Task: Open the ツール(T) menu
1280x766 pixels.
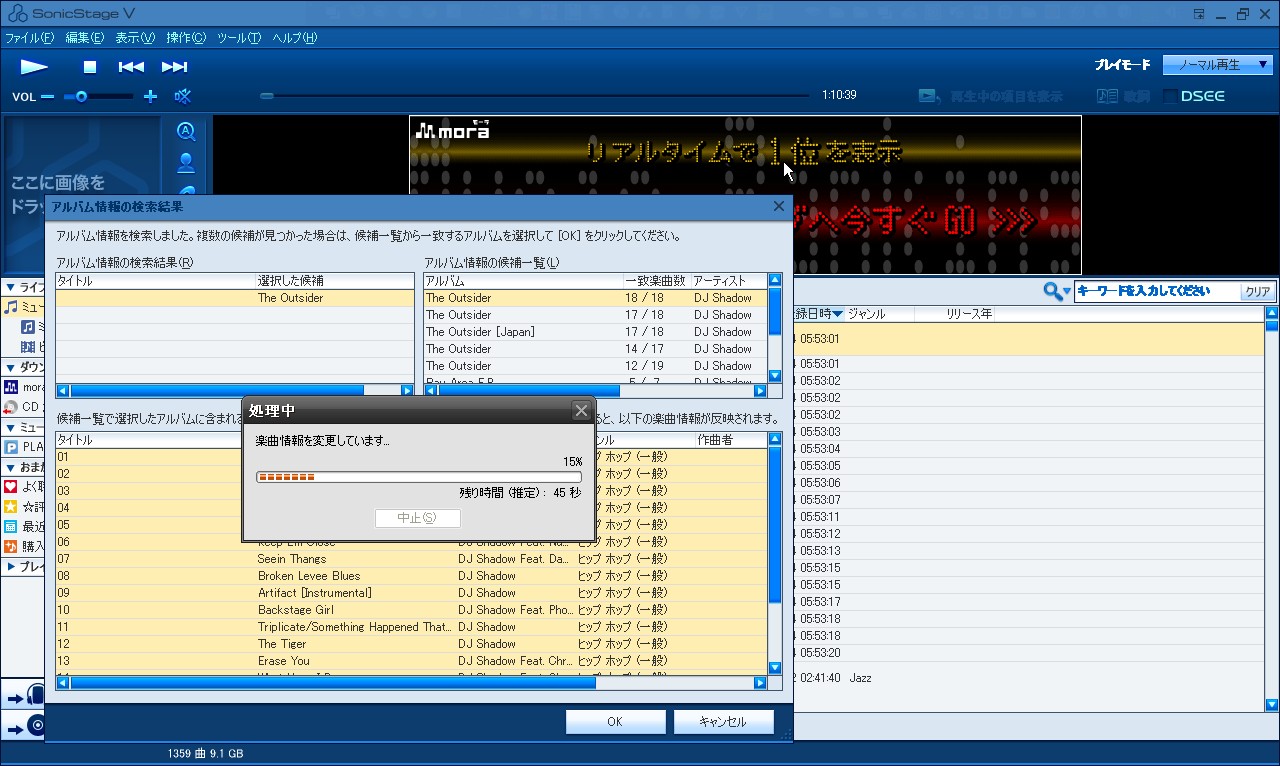Action: pyautogui.click(x=239, y=38)
